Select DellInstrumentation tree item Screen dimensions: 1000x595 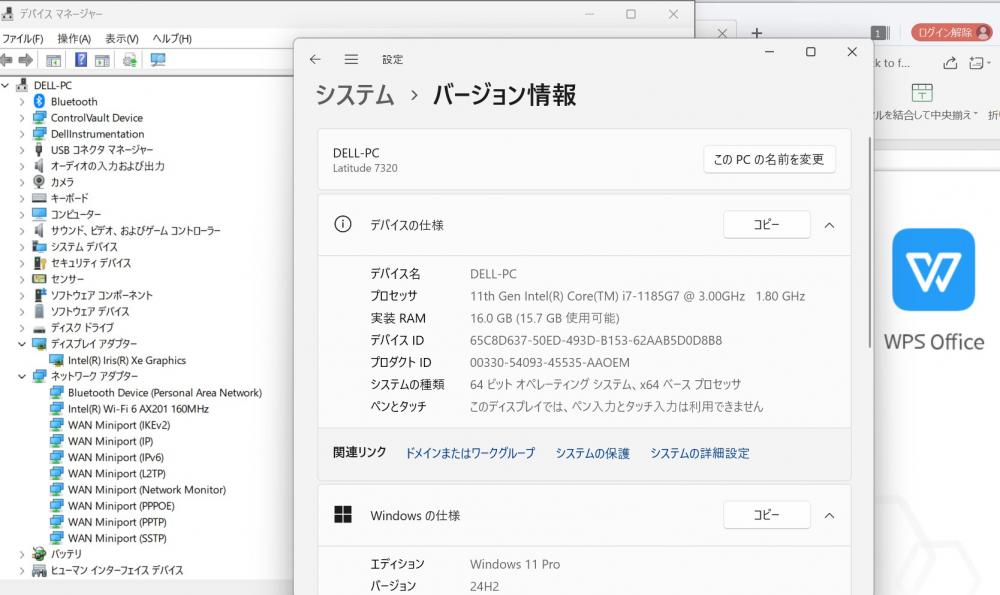(98, 134)
